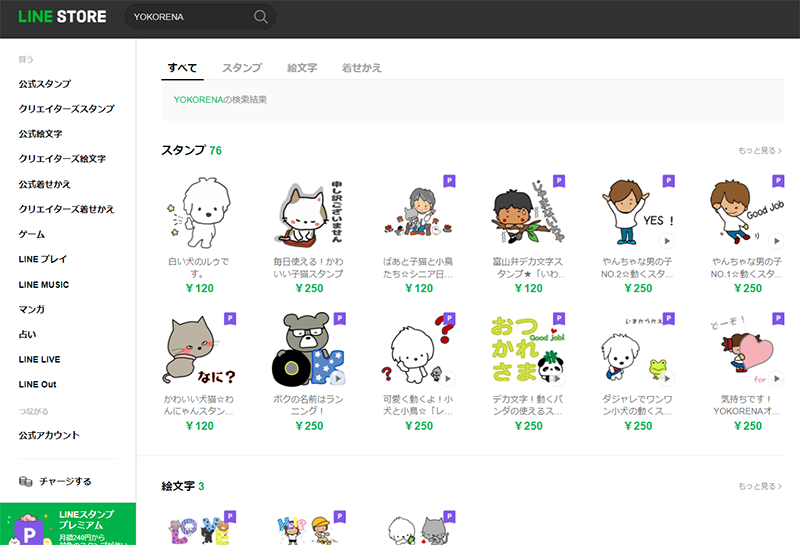
Task: Click YOKORENAの検索結果 text
Action: 220,100
